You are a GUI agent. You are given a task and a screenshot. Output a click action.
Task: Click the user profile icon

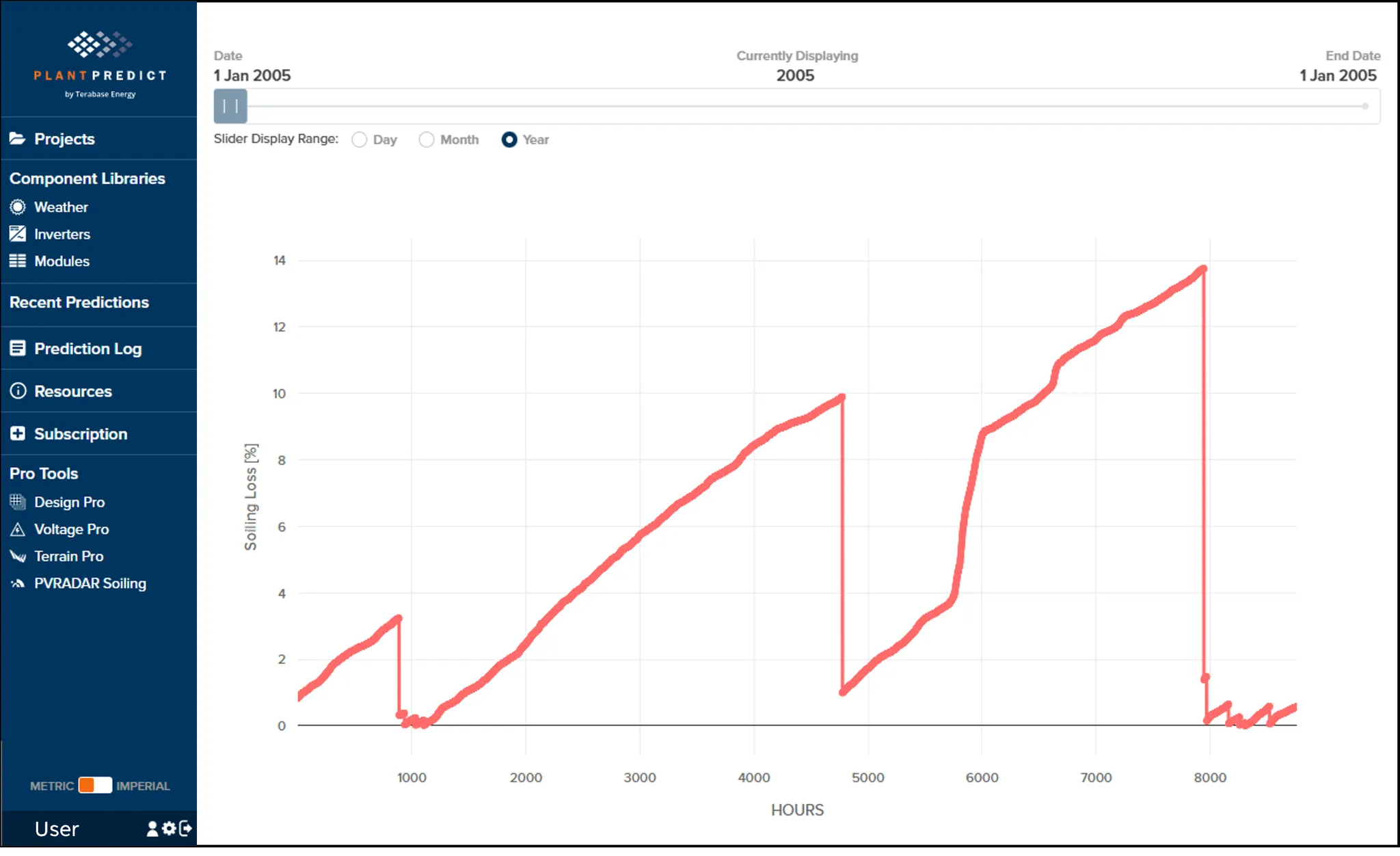pyautogui.click(x=152, y=829)
